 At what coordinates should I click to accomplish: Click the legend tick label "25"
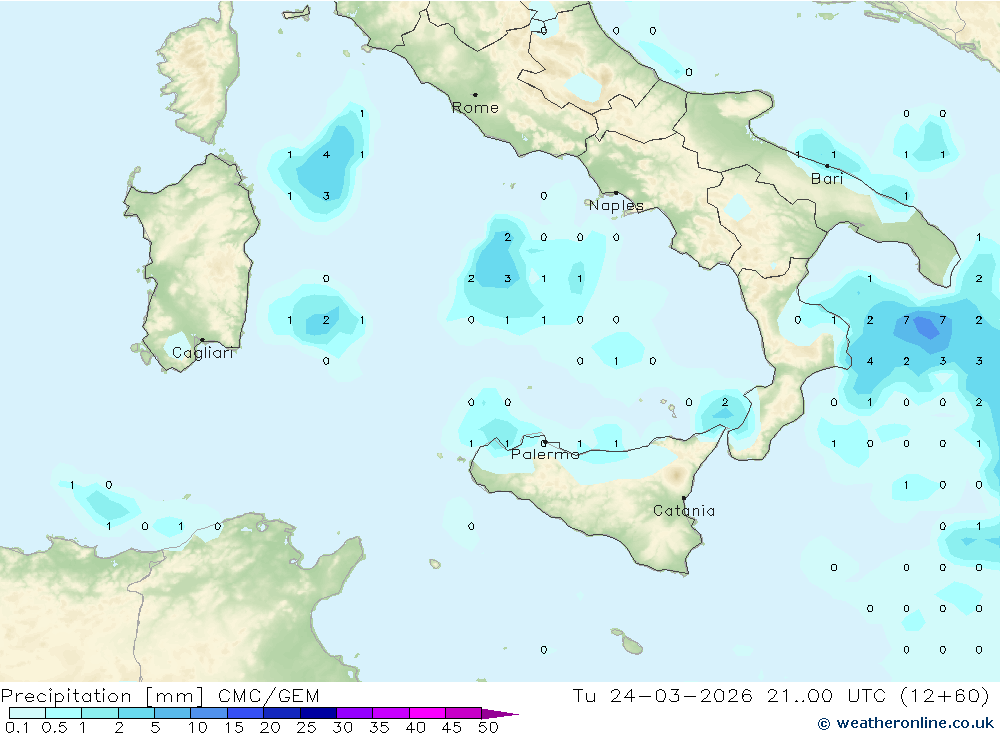pos(306,727)
